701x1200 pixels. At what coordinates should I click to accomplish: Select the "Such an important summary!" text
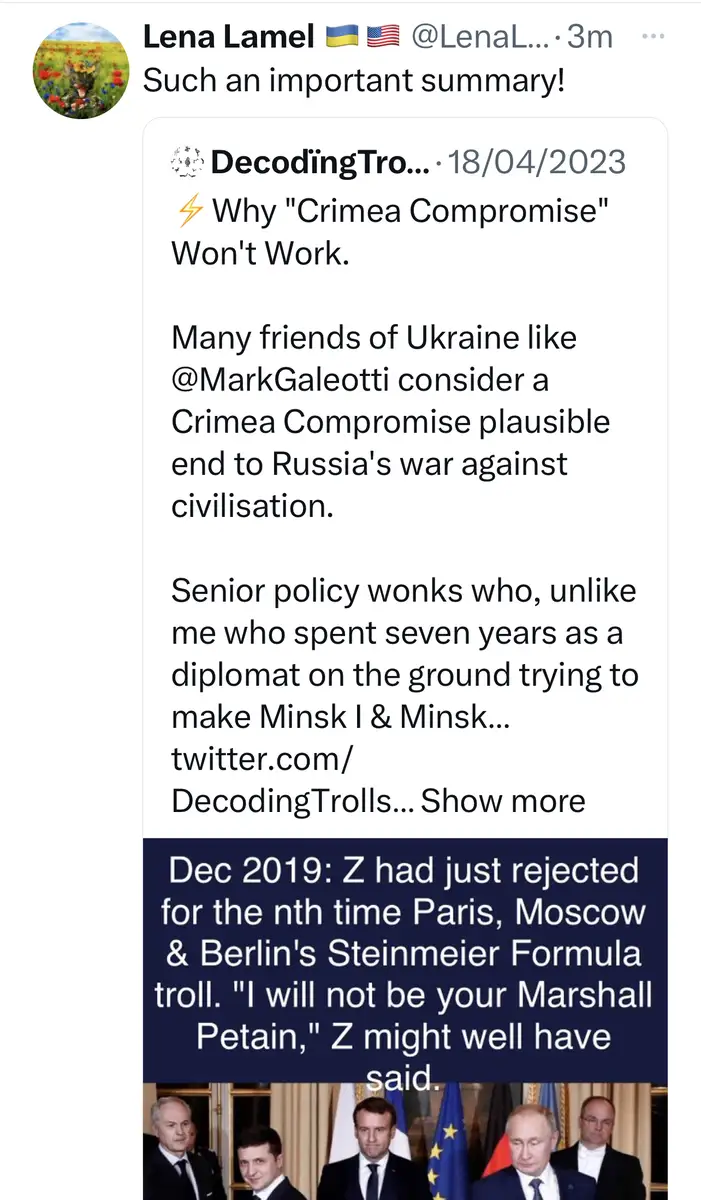click(x=354, y=80)
